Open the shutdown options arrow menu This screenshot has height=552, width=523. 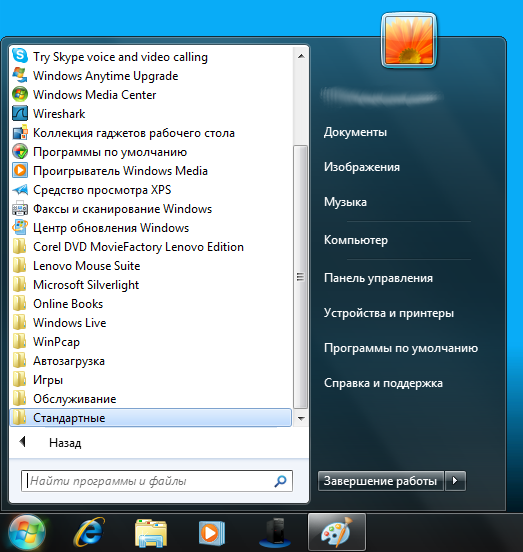point(455,481)
